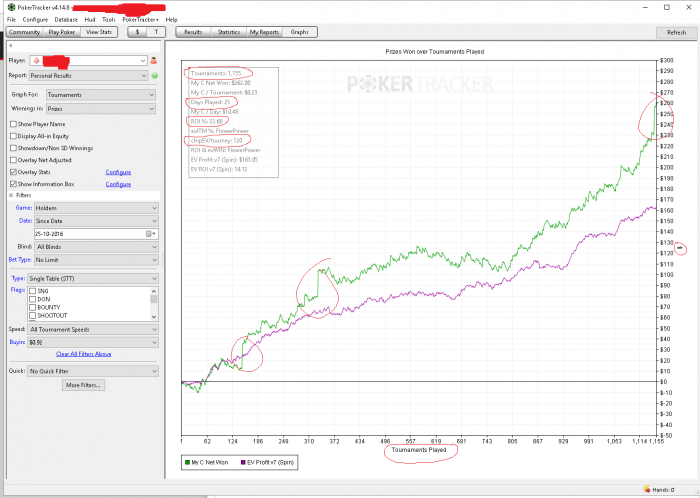Image resolution: width=700 pixels, height=498 pixels.
Task: Open the Quick filter dropdown
Action: click(93, 371)
